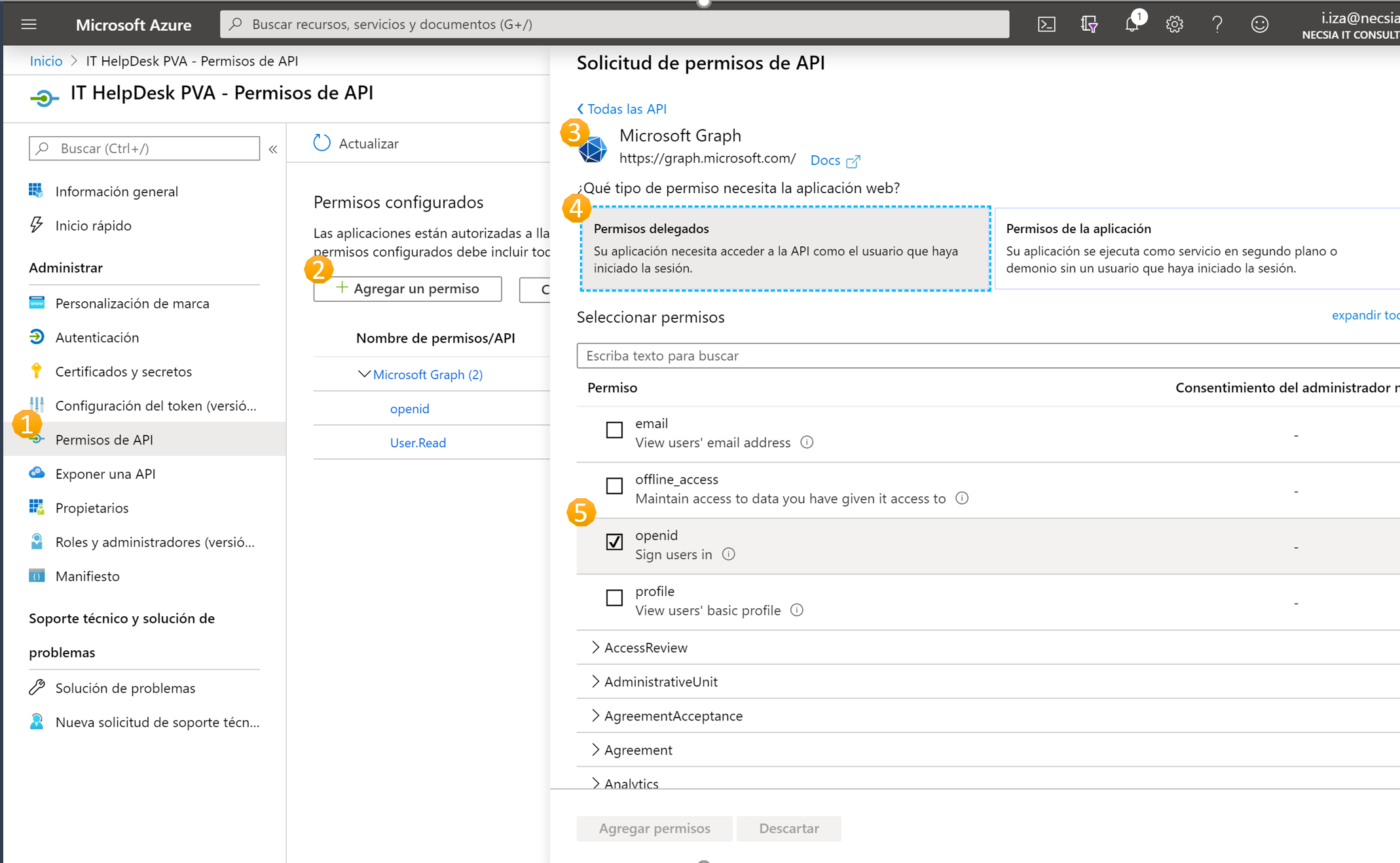Image resolution: width=1400 pixels, height=863 pixels.
Task: Open Cloud Shell from the top bar
Action: click(1046, 24)
